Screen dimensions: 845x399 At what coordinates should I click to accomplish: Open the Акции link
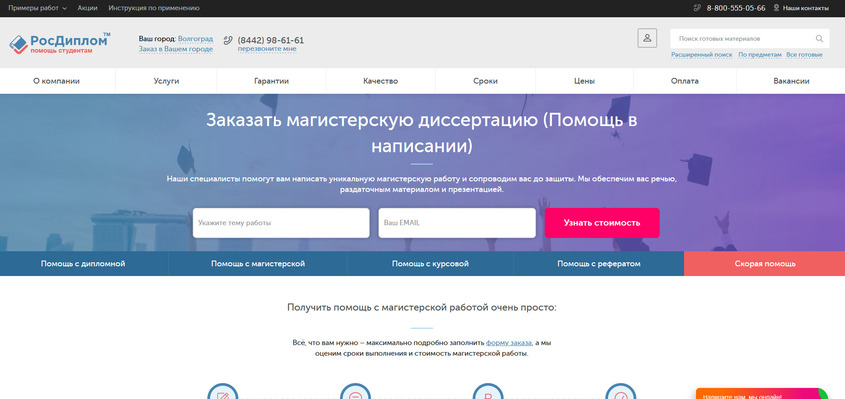tap(87, 8)
